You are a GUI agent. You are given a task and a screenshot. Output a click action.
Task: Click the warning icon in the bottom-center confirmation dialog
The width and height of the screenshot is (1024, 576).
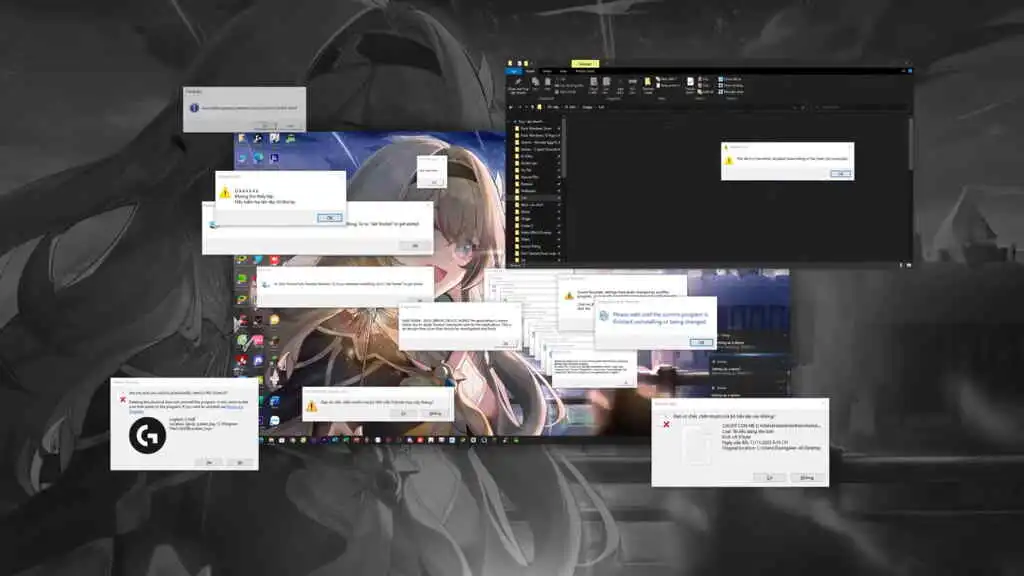click(x=312, y=406)
